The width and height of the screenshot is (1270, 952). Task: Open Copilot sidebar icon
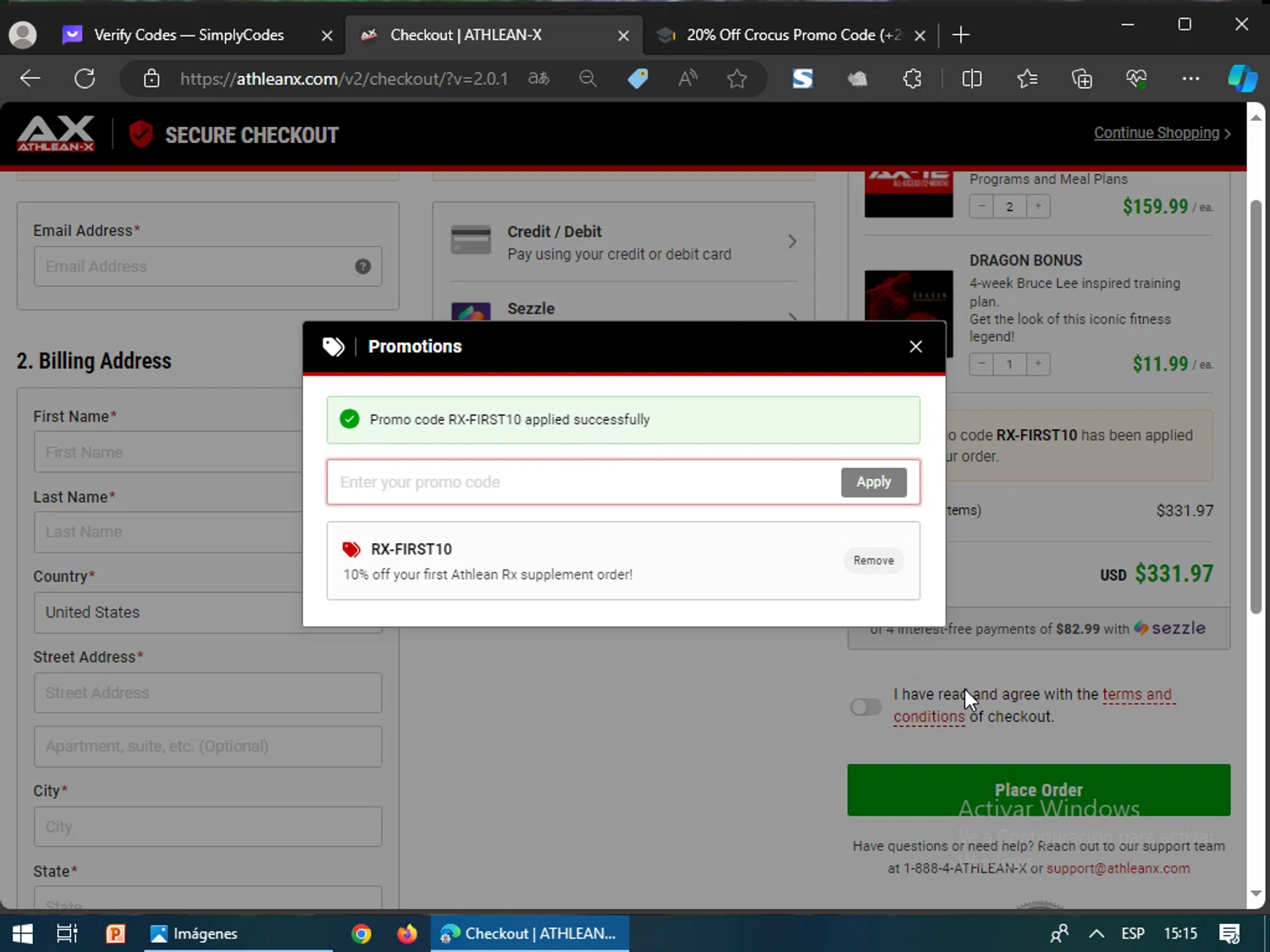pos(1241,79)
